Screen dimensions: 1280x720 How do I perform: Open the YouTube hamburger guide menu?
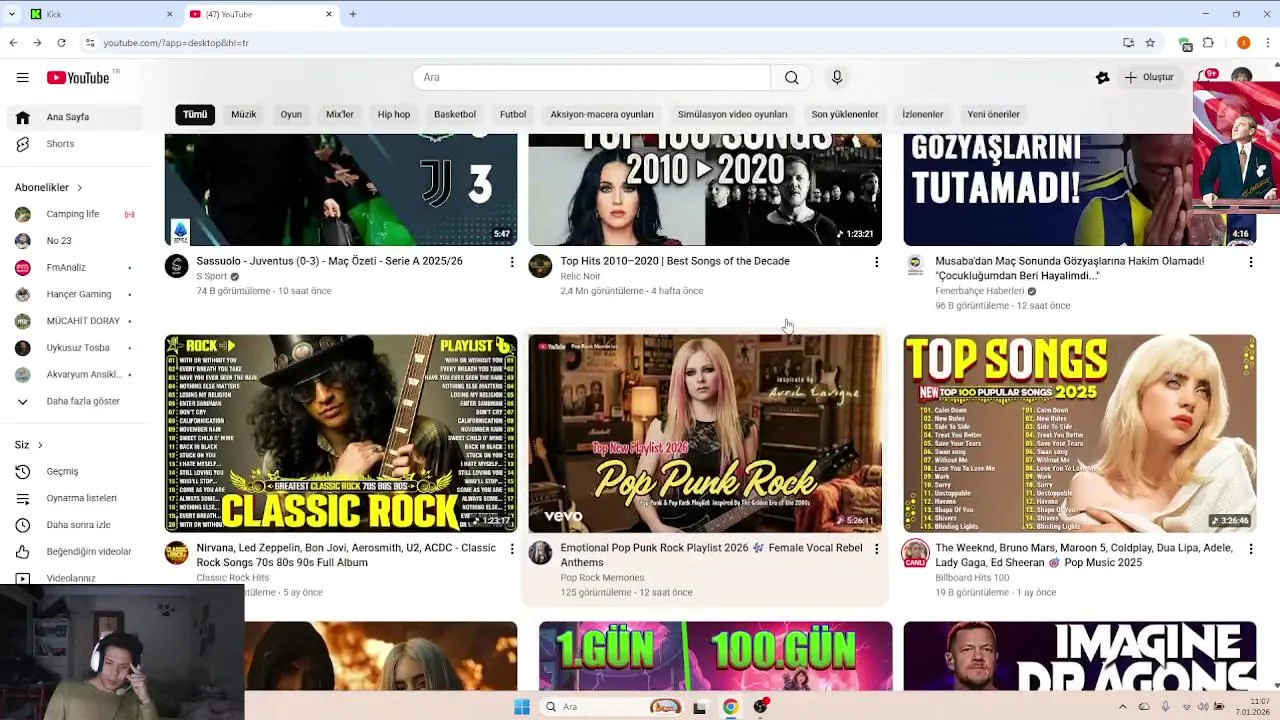[22, 77]
